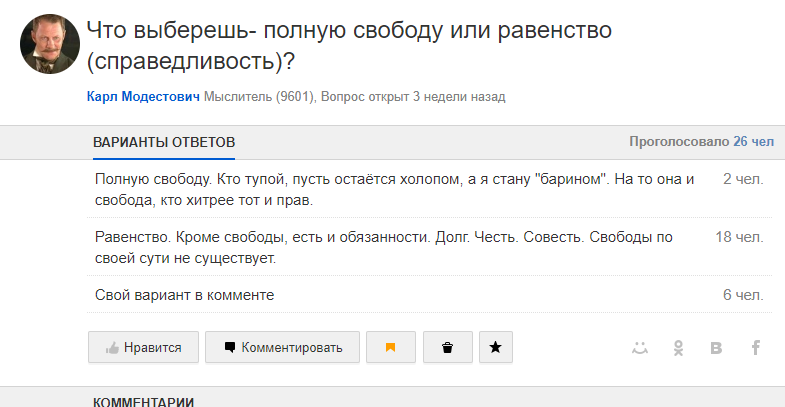Click the speech bubble icon in Комментировать
Screen dimensions: 785x407
[x=230, y=347]
